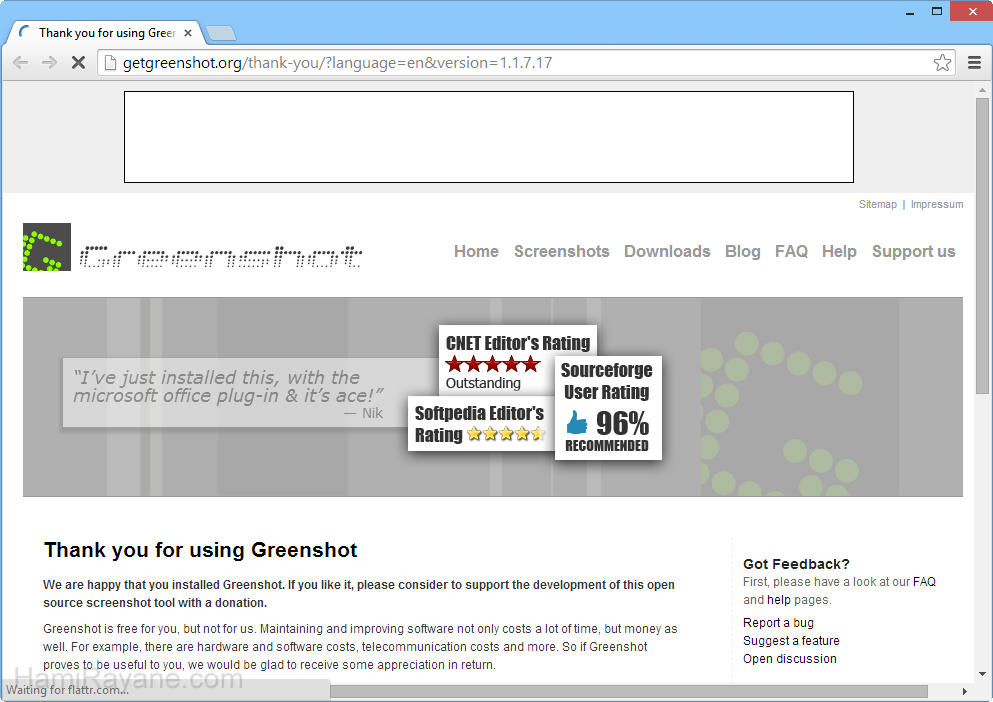
Task: Click the 'Outstanding' text under CNET rating
Action: tap(483, 383)
